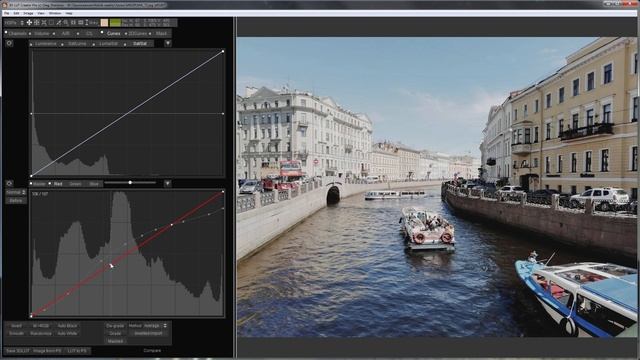Open the View menu

[x=41, y=13]
